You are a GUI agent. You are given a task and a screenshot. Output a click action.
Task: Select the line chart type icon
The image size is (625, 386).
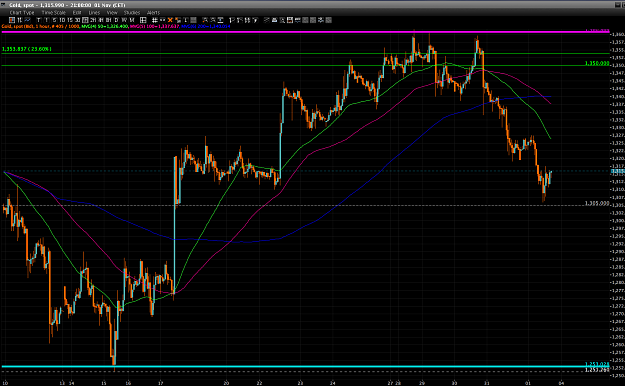click(x=28, y=20)
